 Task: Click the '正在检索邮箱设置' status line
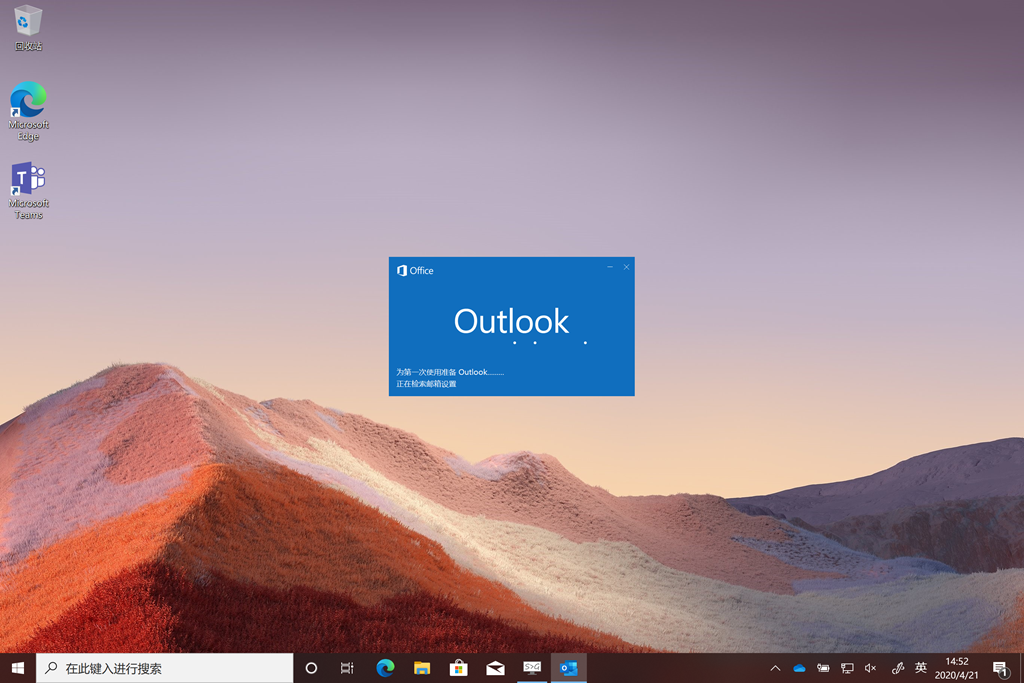tap(426, 384)
